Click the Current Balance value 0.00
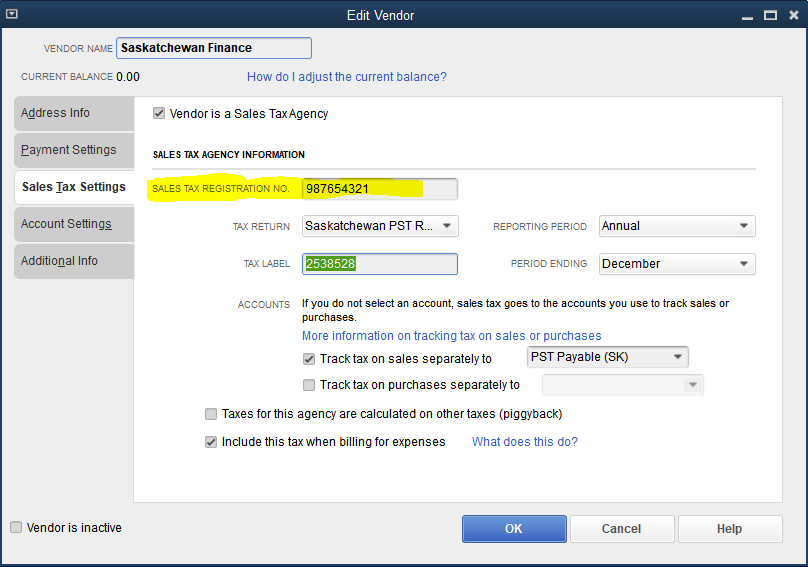The height and width of the screenshot is (567, 808). pos(128,77)
